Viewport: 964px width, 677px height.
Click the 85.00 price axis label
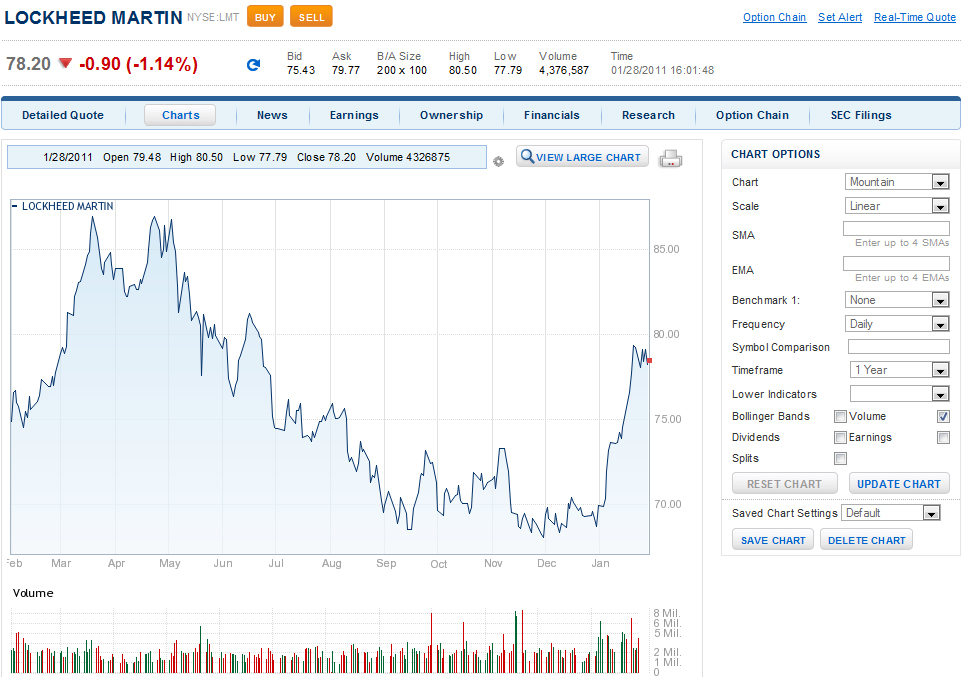point(666,249)
